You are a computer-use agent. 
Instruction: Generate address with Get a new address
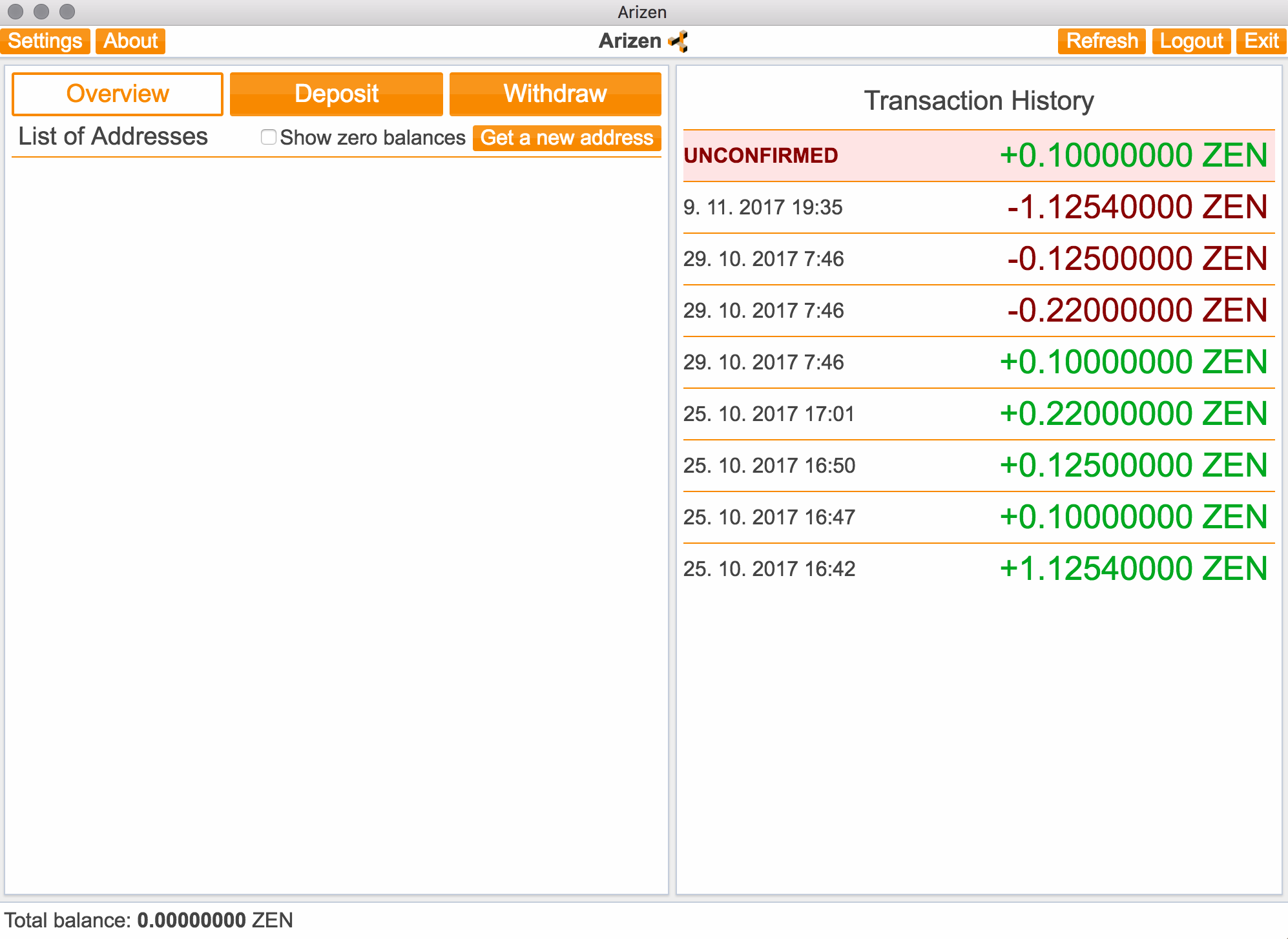(x=567, y=138)
